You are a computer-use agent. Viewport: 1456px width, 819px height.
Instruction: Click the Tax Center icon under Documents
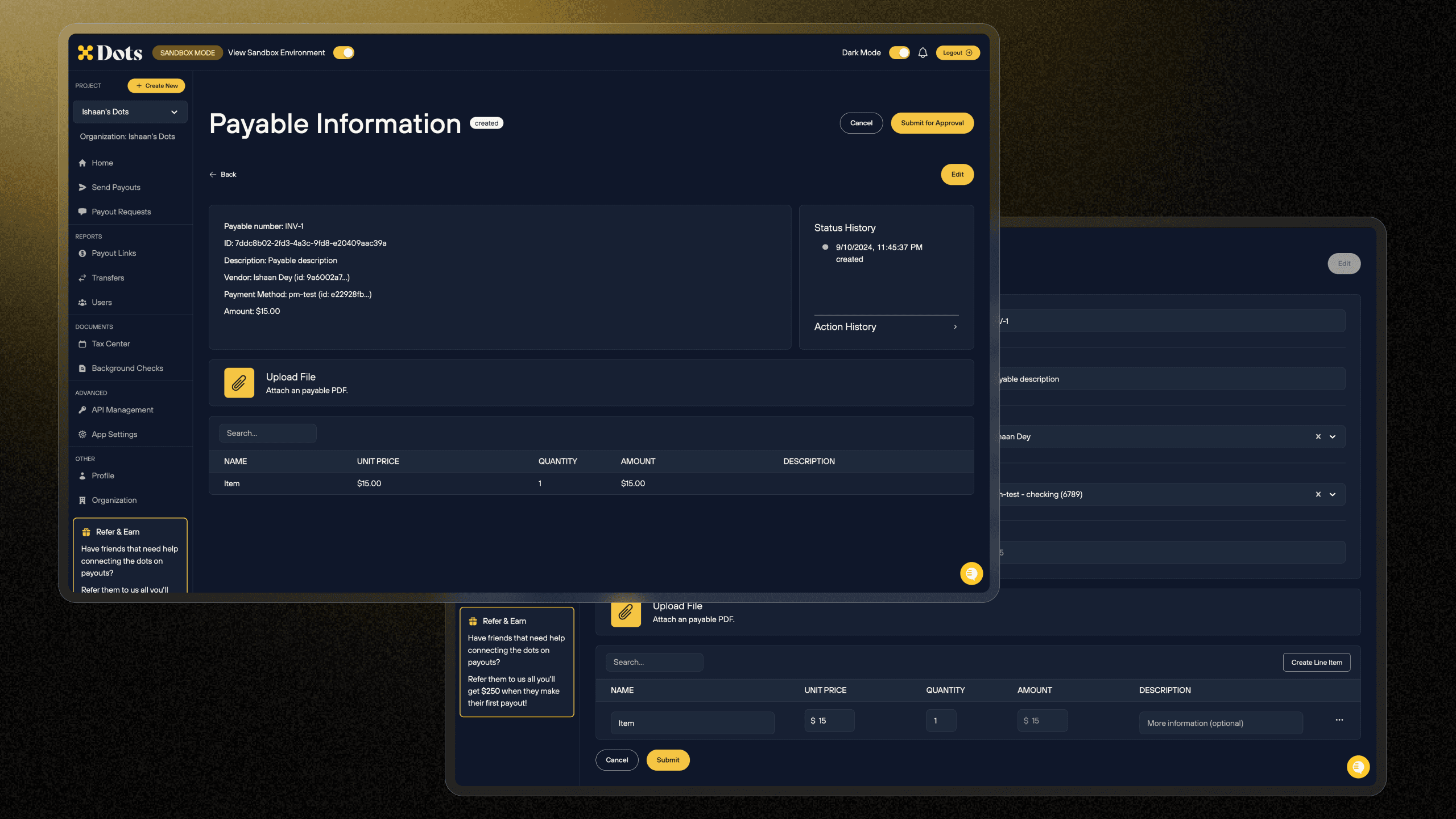click(82, 343)
